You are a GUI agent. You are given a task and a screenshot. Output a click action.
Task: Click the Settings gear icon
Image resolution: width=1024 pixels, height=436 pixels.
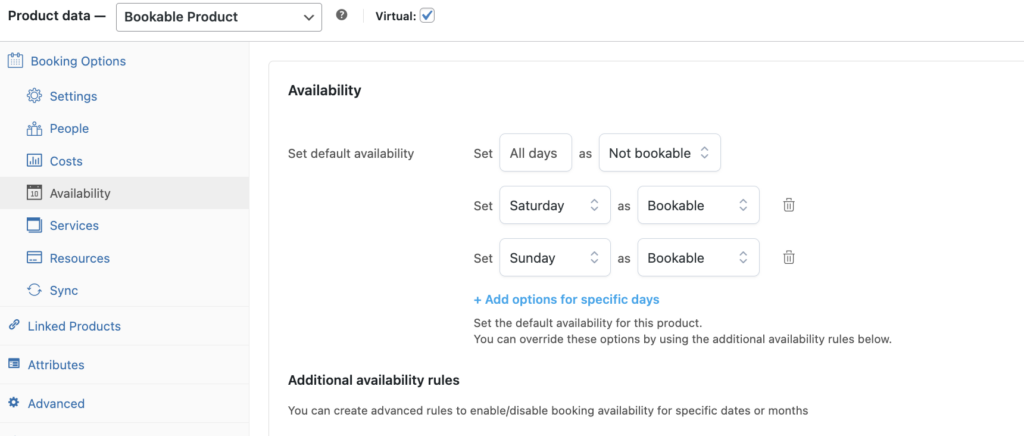tap(34, 96)
